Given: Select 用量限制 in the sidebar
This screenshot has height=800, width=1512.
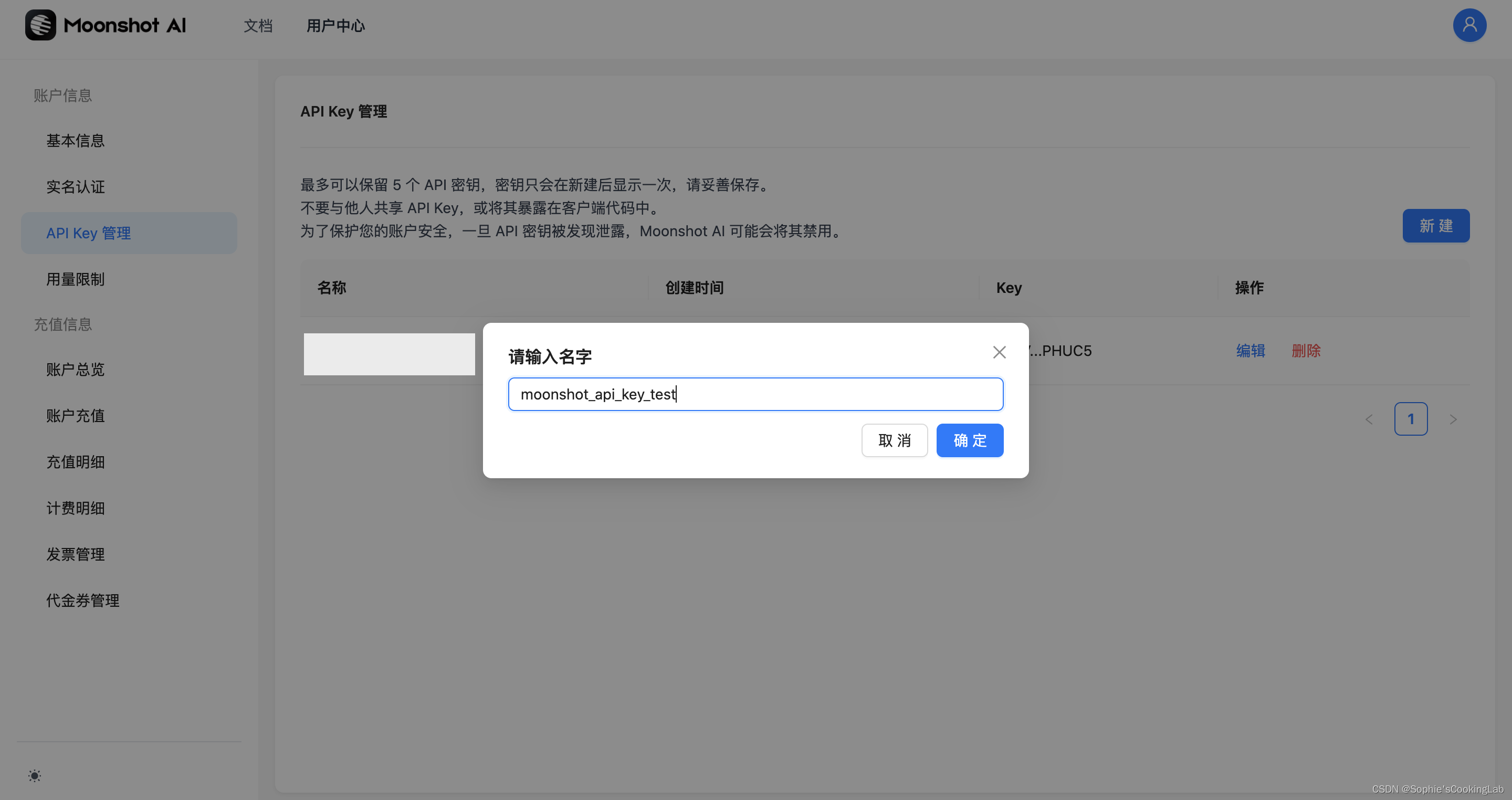Looking at the screenshot, I should (x=129, y=279).
